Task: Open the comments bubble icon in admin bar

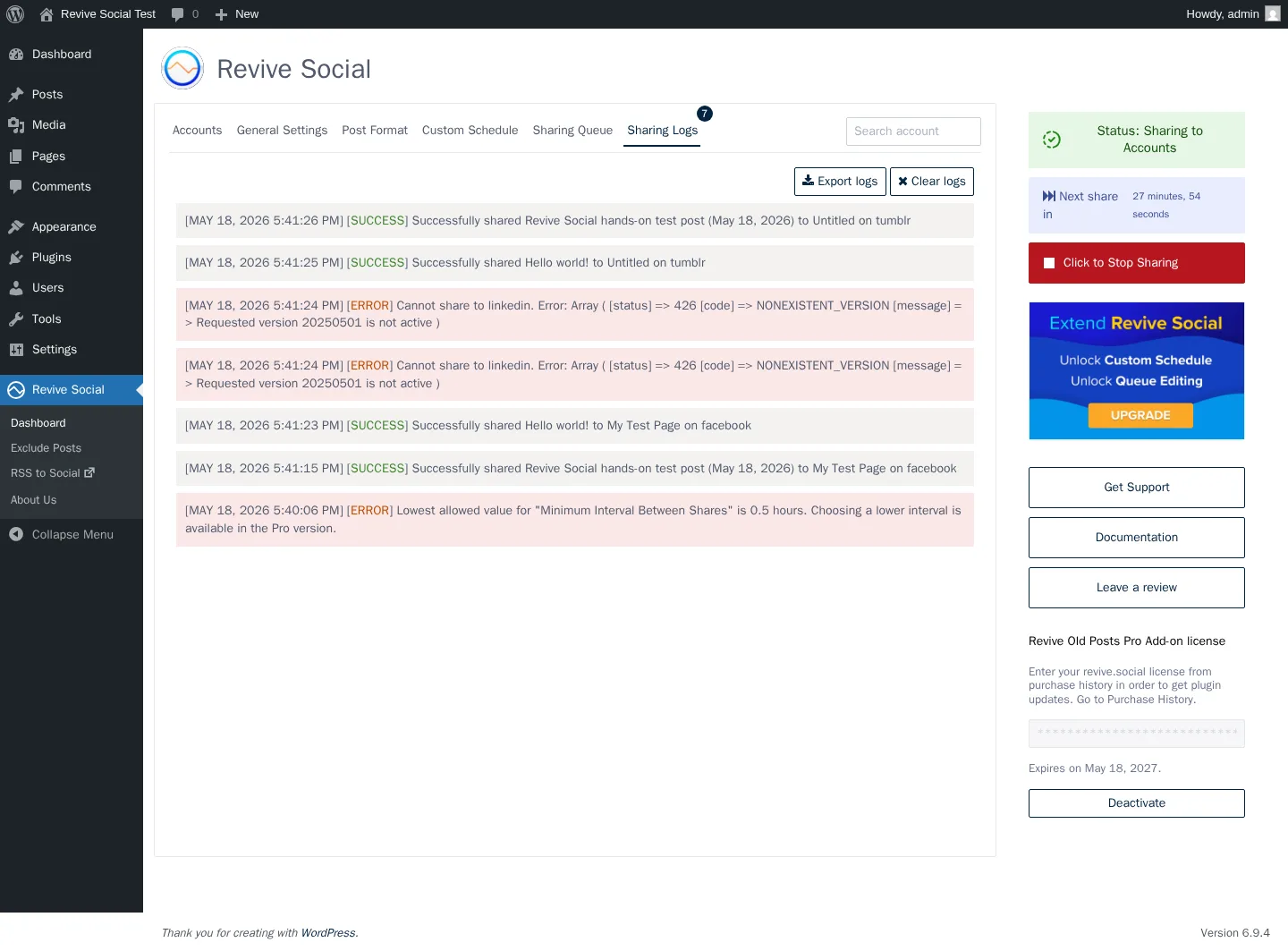Action: [x=177, y=14]
